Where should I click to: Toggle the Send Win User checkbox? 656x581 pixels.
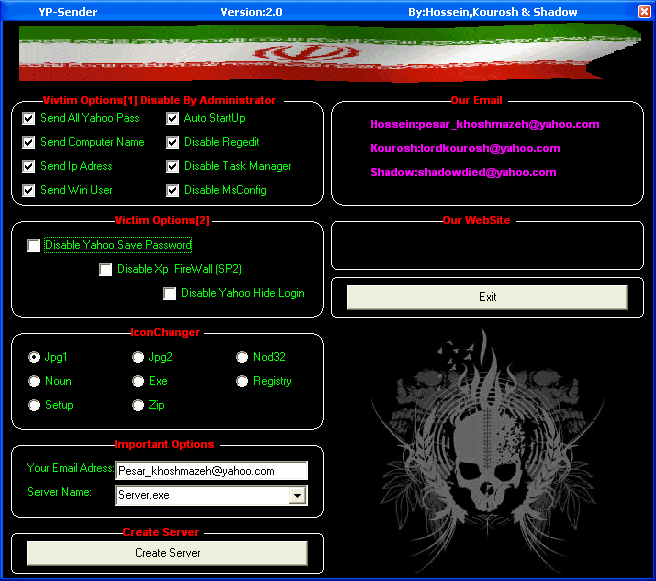coord(29,190)
